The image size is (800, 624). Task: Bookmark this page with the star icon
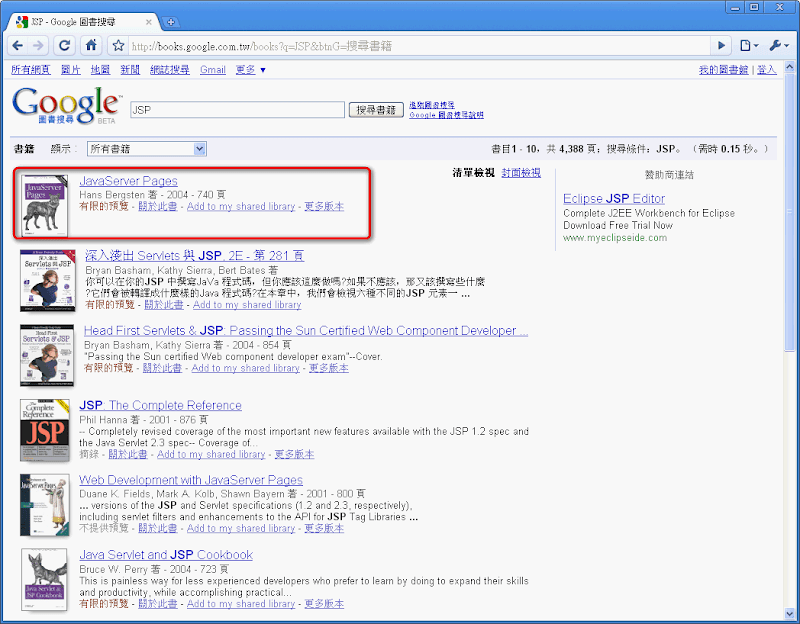point(118,45)
